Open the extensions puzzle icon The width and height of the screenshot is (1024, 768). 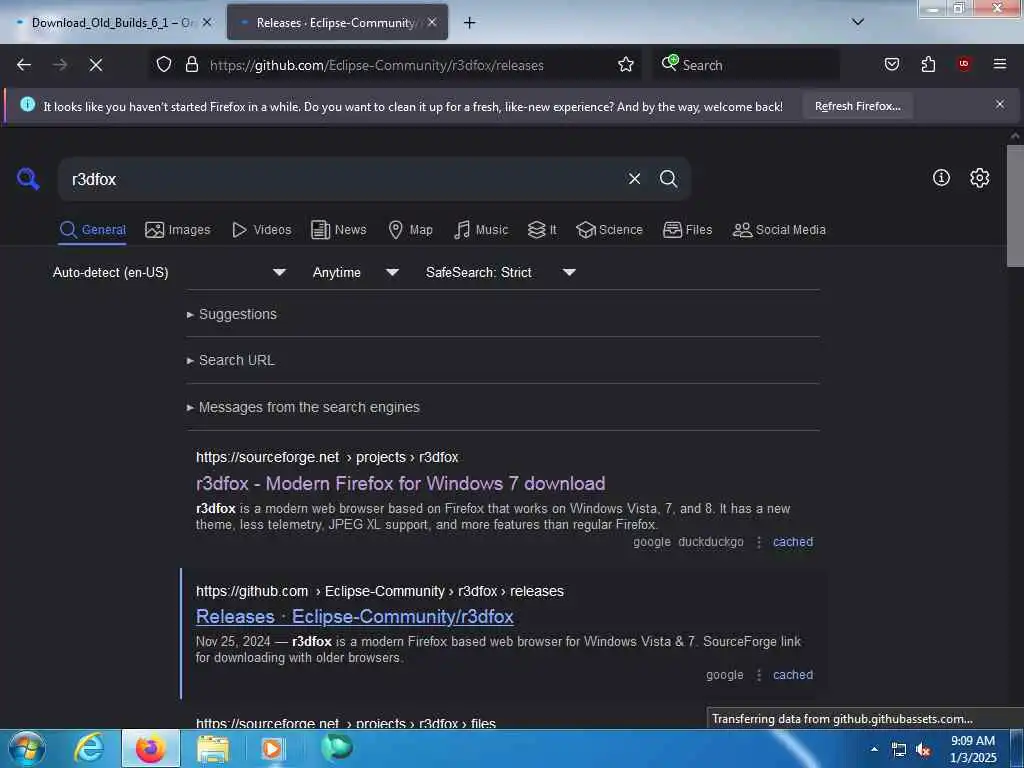tap(928, 64)
